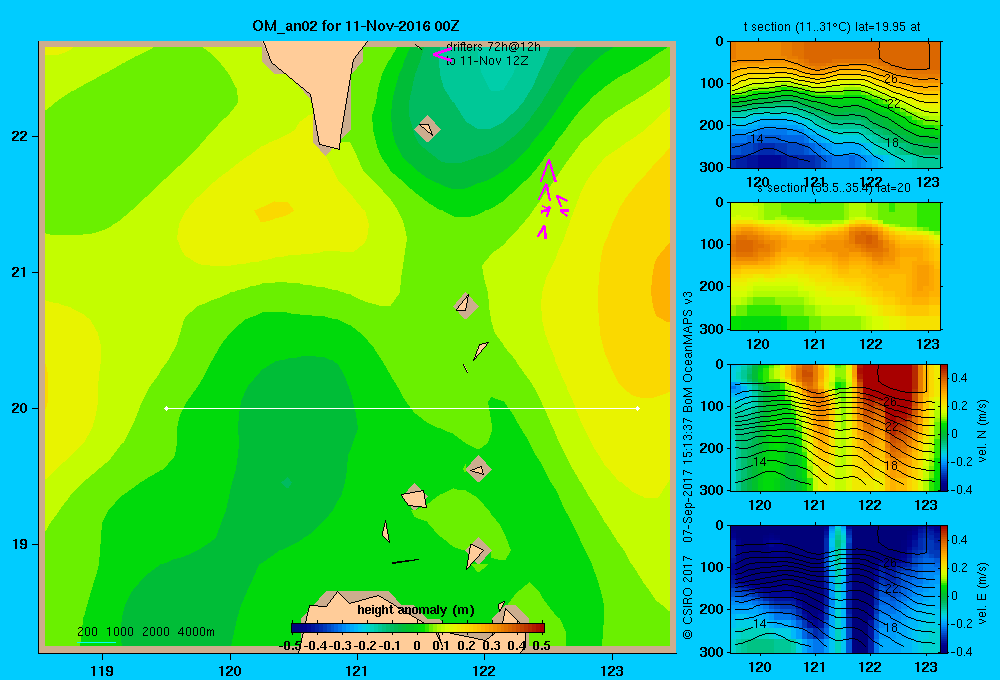Click the temperature section plot

pyautogui.click(x=835, y=105)
